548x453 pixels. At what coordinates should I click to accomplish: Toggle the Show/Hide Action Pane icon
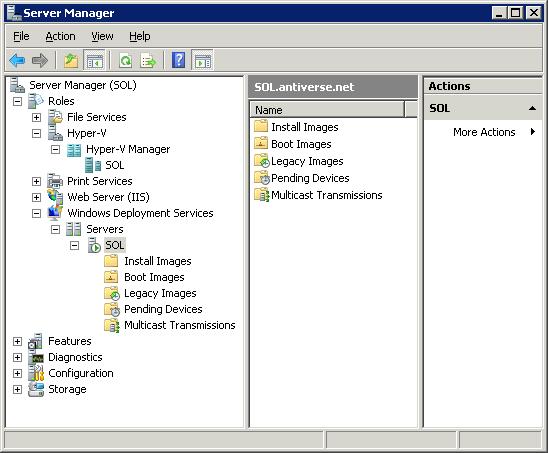tap(203, 60)
